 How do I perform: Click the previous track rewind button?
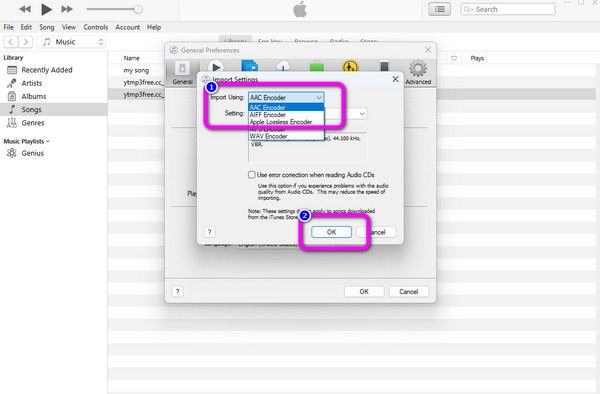(x=25, y=9)
